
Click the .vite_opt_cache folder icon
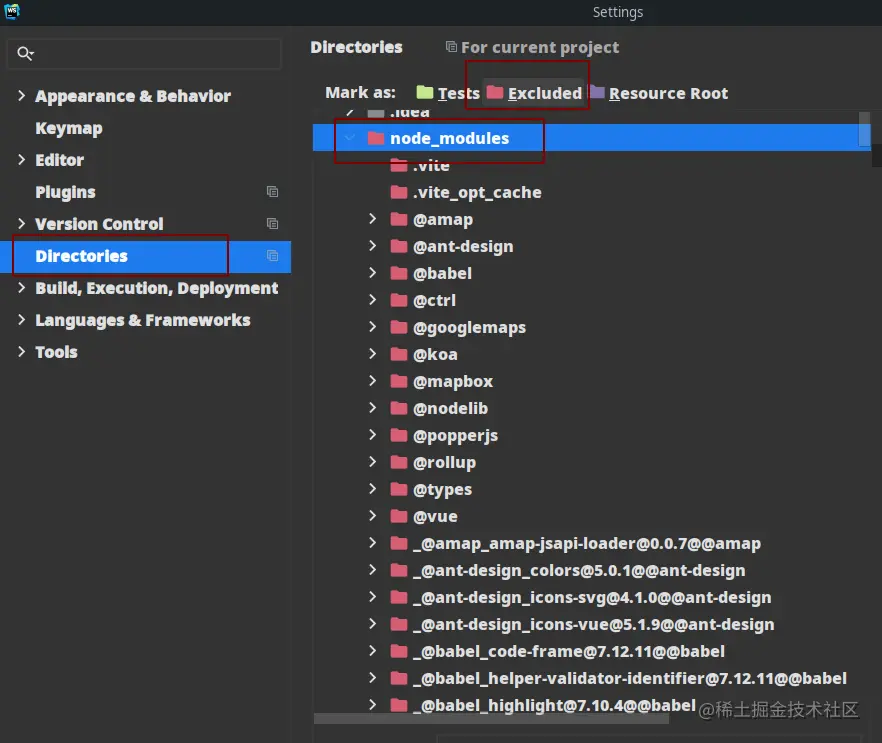399,192
